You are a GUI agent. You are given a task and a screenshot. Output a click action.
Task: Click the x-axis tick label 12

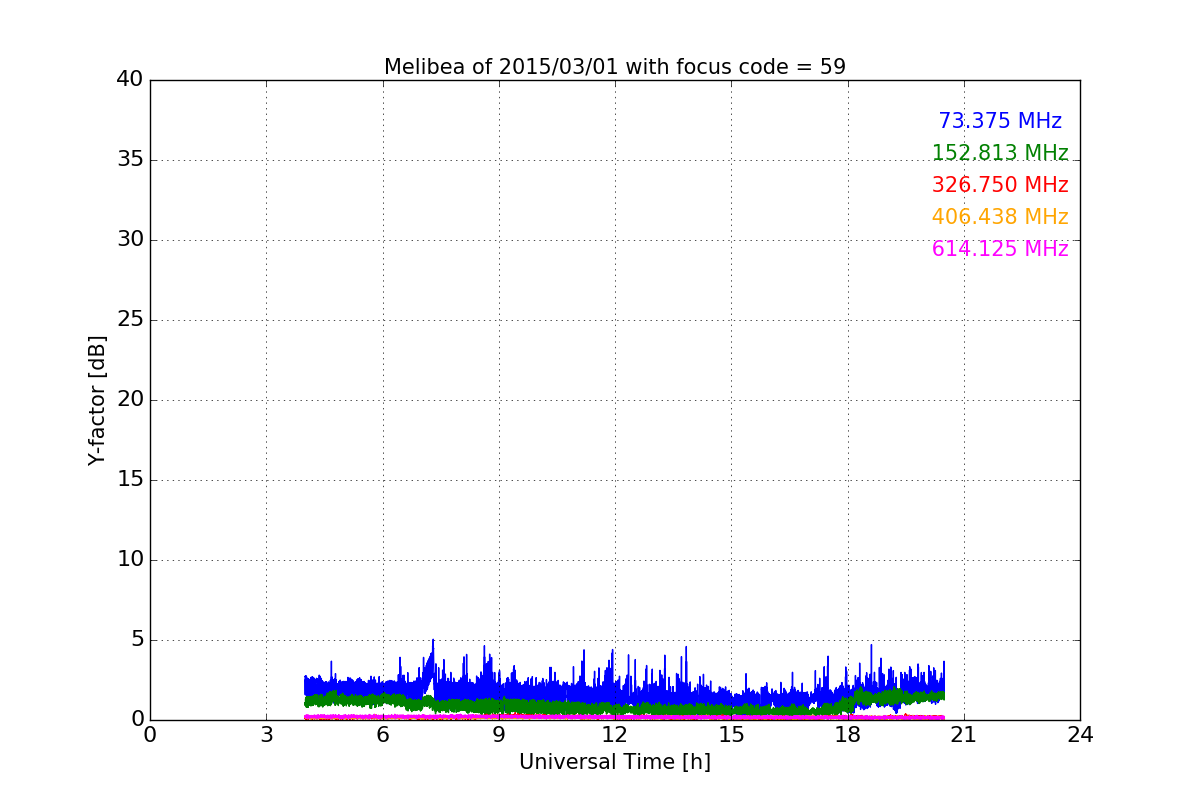pos(615,735)
